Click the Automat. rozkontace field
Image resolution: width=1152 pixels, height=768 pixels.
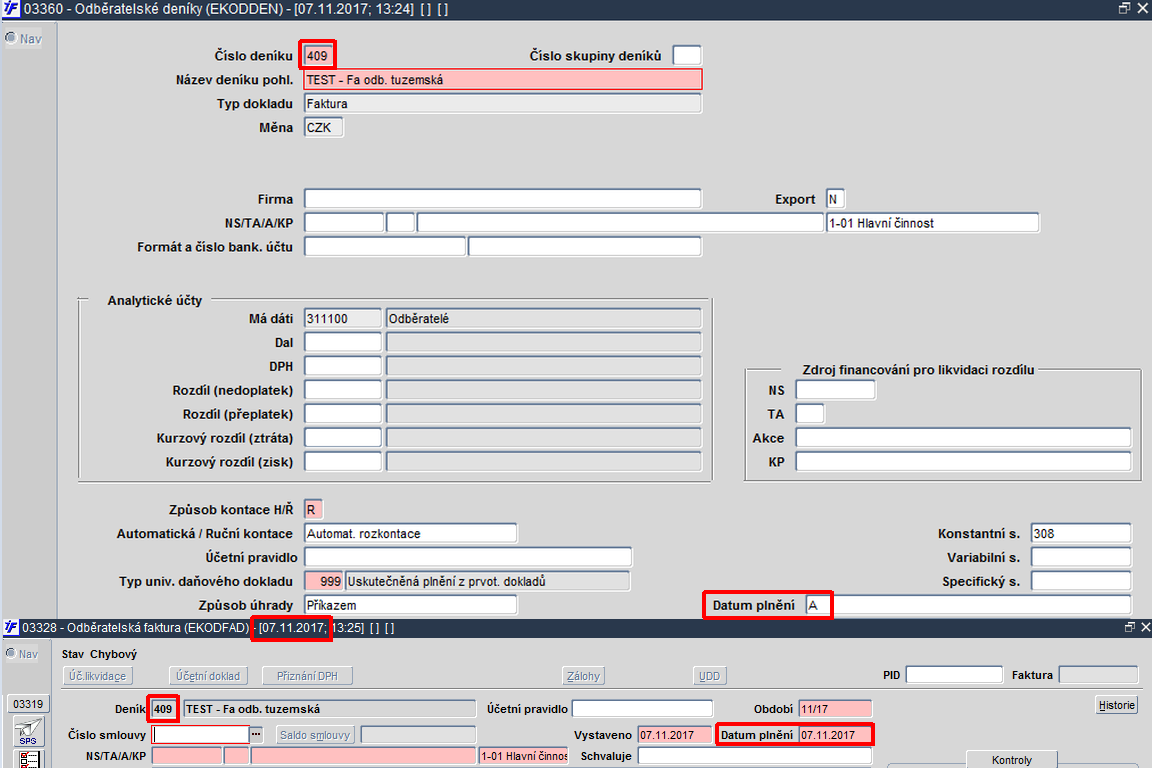click(410, 534)
